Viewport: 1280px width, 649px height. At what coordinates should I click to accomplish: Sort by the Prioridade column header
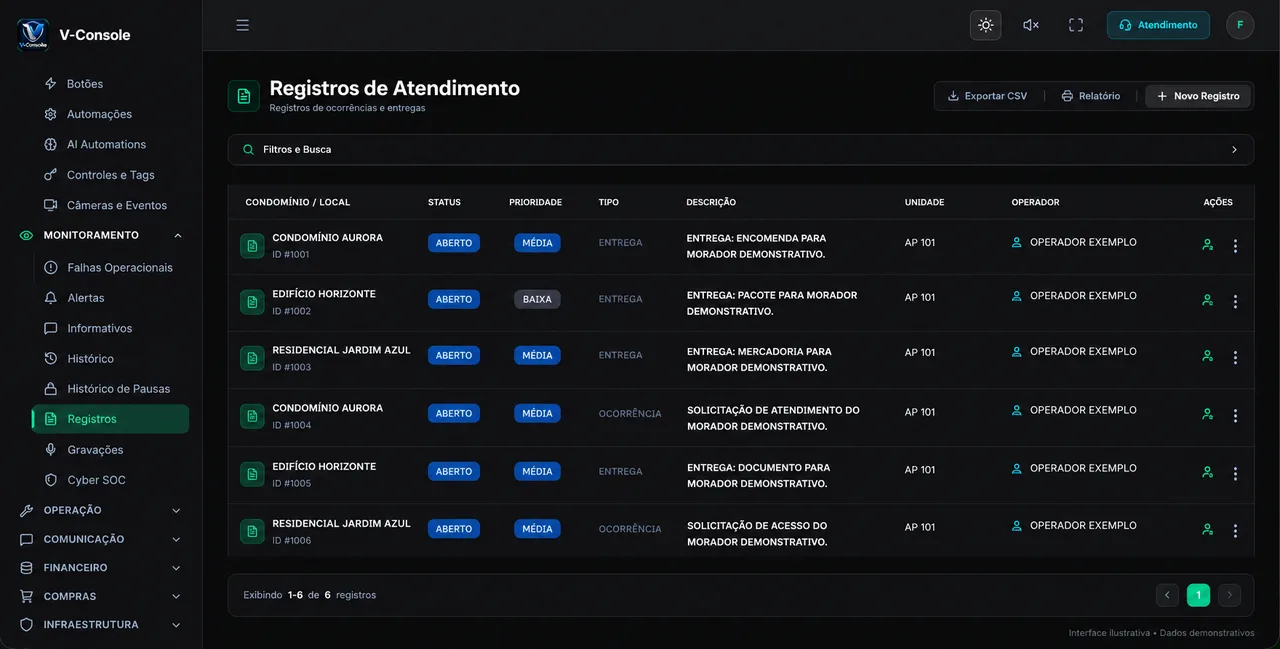[535, 202]
